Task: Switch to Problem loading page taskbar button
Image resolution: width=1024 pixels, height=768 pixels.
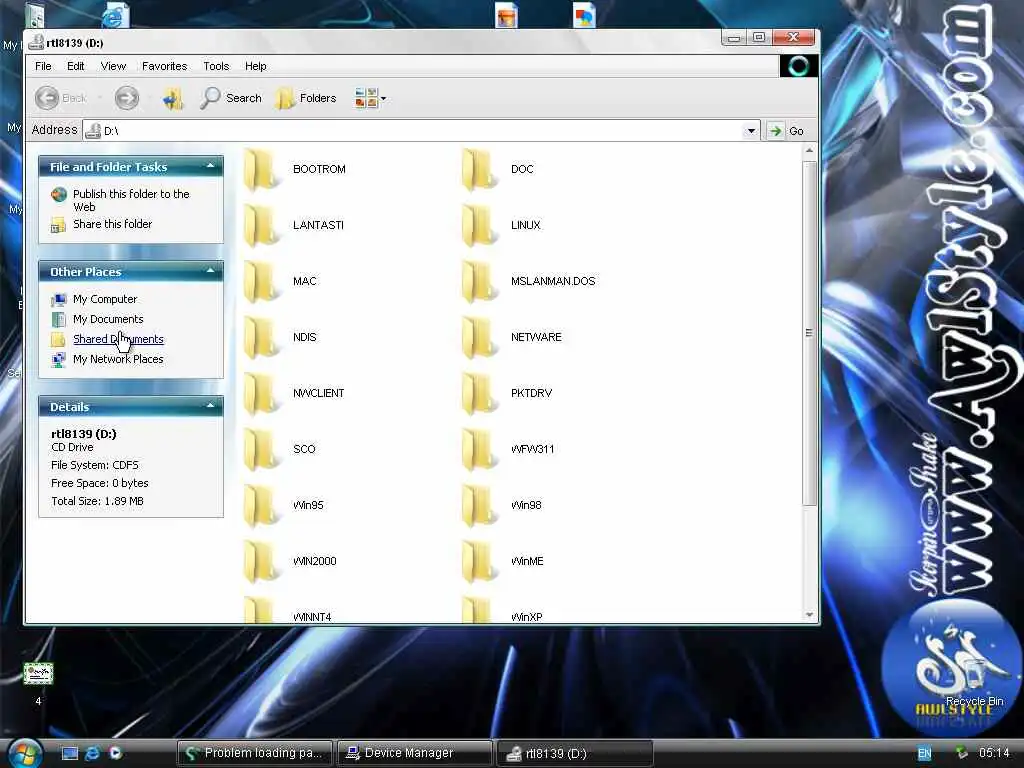Action: (x=255, y=753)
